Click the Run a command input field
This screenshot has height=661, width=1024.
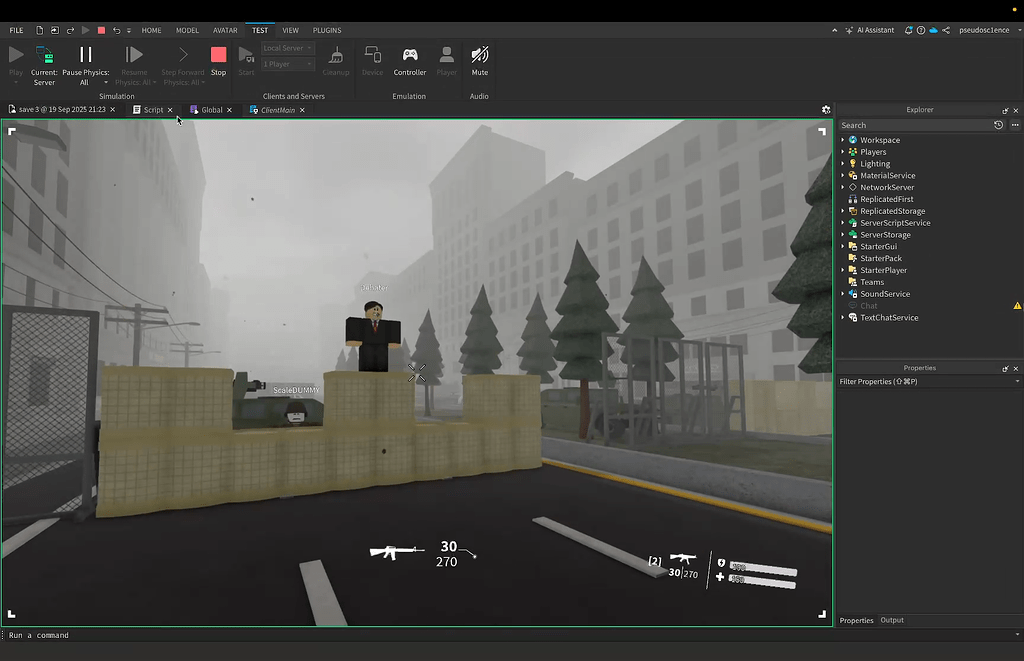click(100, 635)
